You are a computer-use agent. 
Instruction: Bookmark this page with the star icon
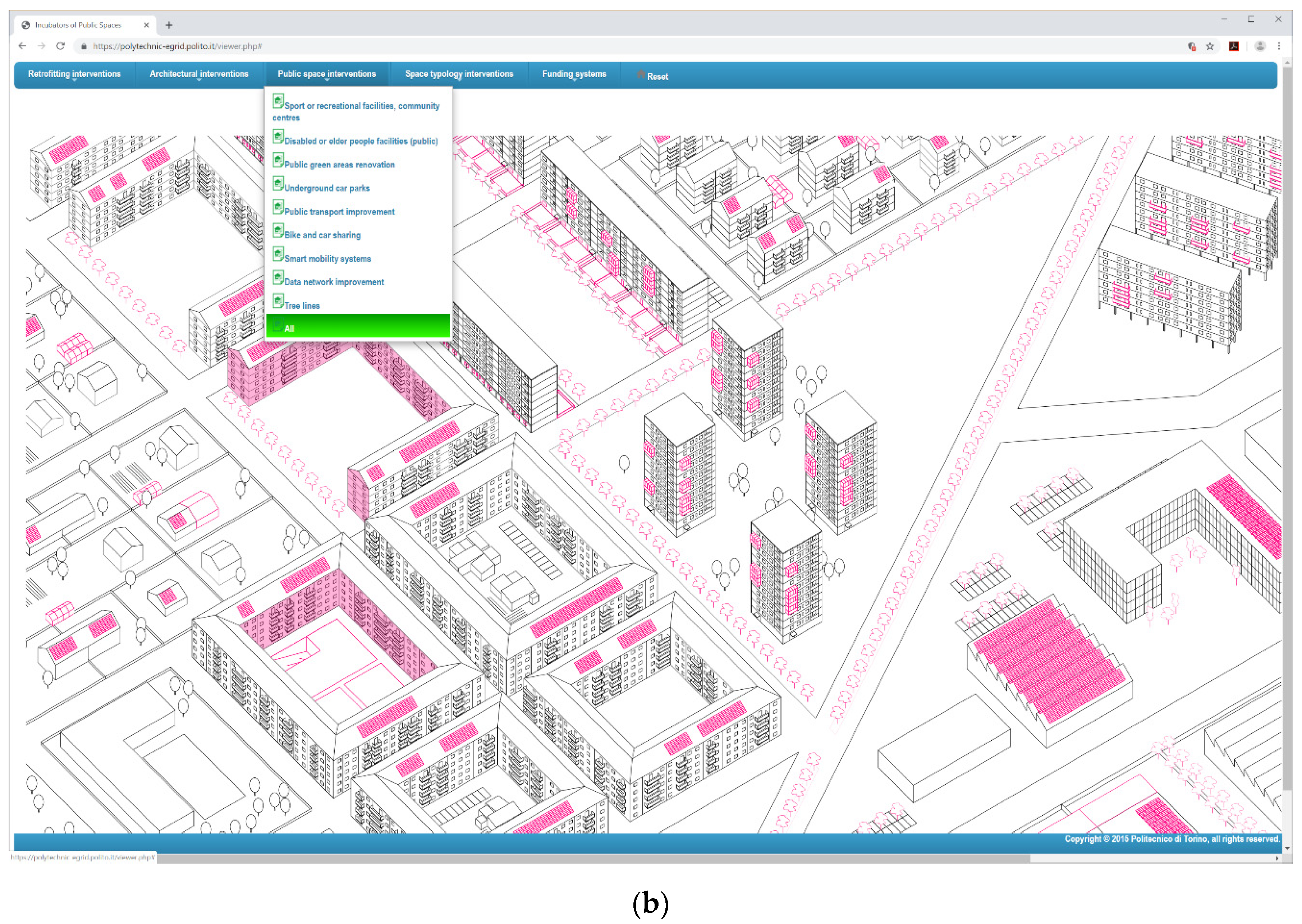[x=1210, y=47]
